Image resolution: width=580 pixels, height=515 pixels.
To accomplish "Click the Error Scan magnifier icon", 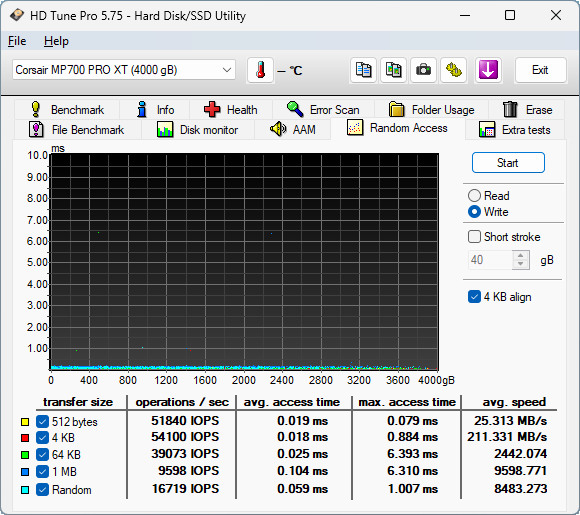I will point(295,109).
